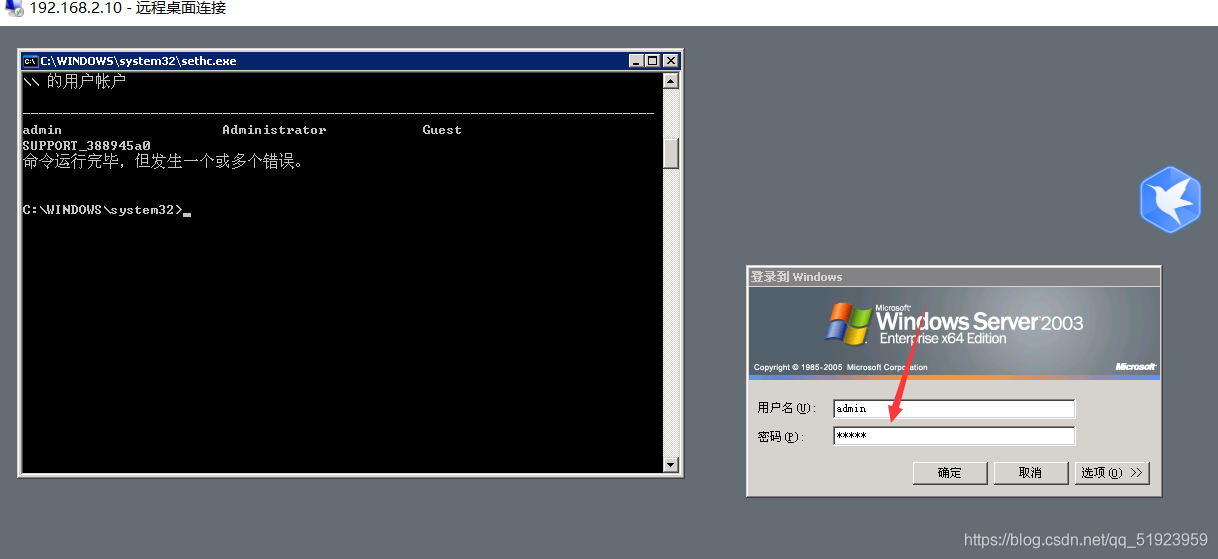Click the 的用户帐户 header line

tap(74, 82)
